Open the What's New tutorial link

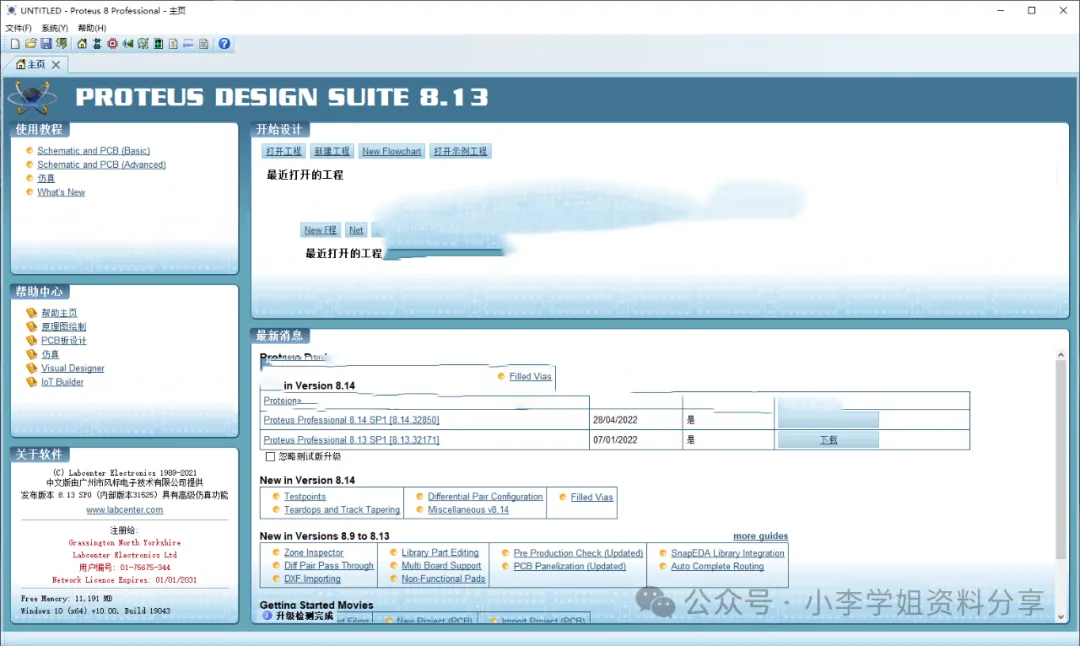tap(61, 192)
